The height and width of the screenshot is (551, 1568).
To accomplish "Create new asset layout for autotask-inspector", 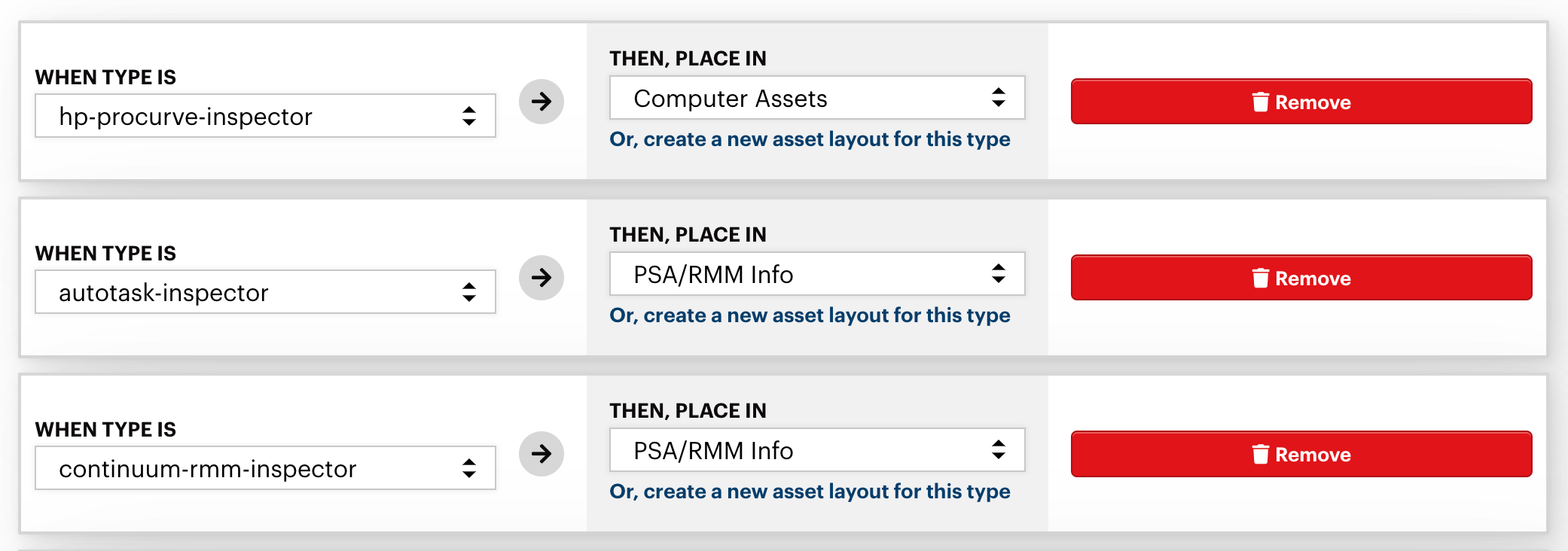I will [x=810, y=315].
